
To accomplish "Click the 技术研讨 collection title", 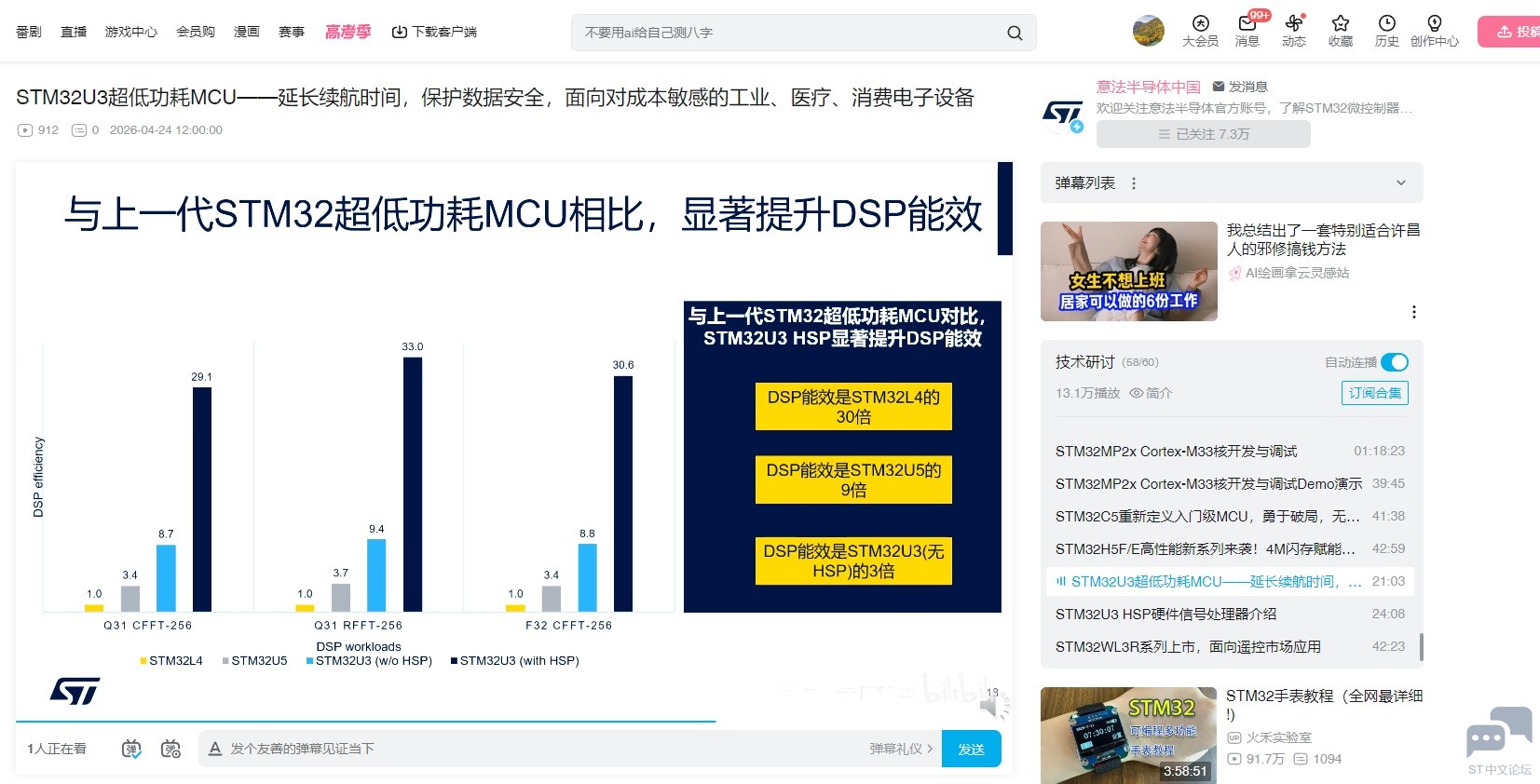I will click(x=1084, y=362).
